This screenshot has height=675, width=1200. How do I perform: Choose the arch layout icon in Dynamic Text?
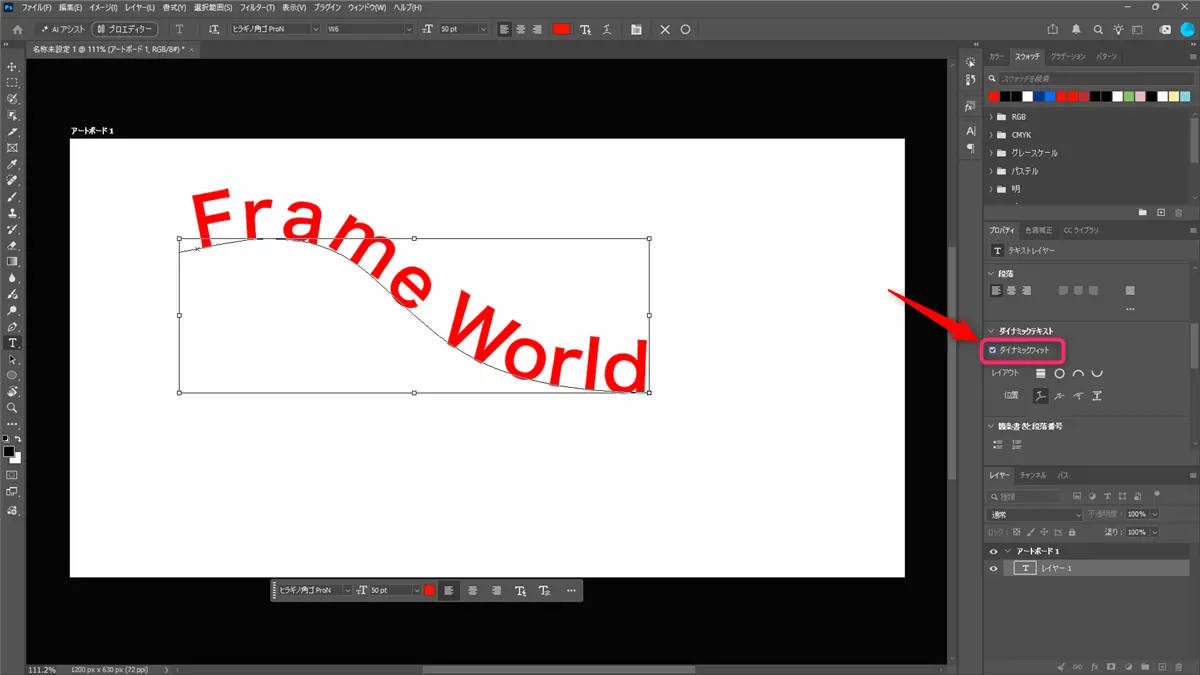coord(1078,373)
